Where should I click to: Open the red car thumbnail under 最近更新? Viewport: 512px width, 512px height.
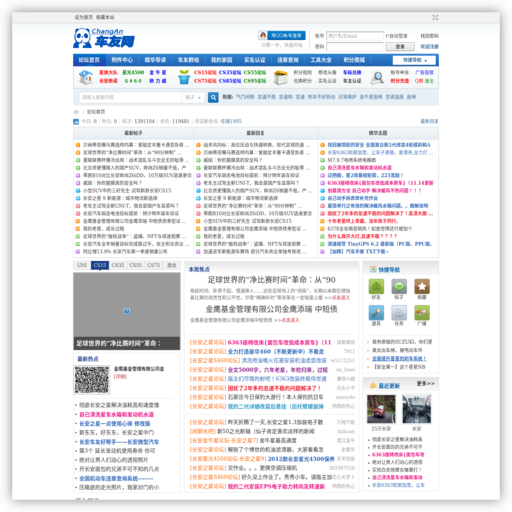pos(381,409)
